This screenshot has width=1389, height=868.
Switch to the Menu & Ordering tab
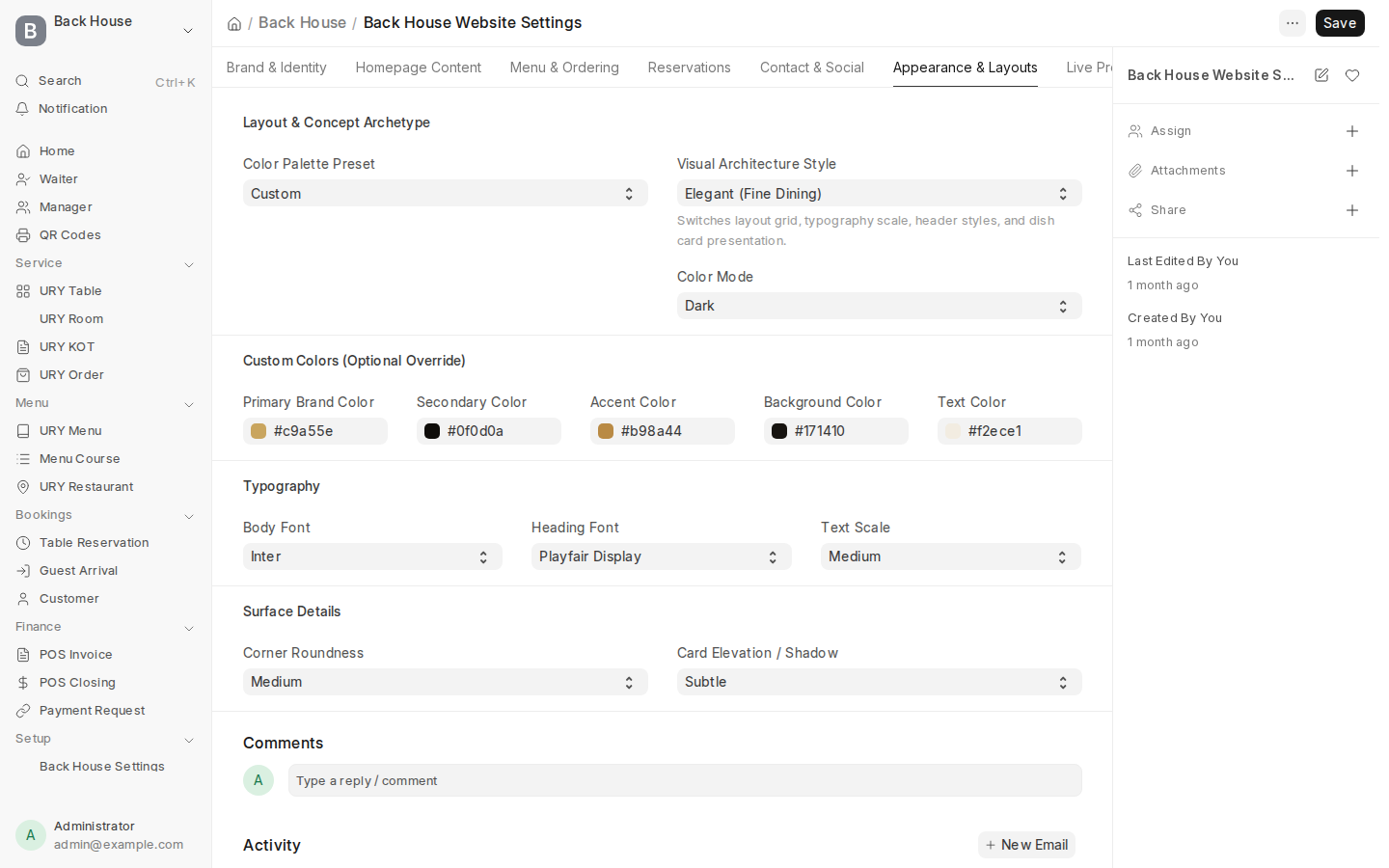click(564, 68)
